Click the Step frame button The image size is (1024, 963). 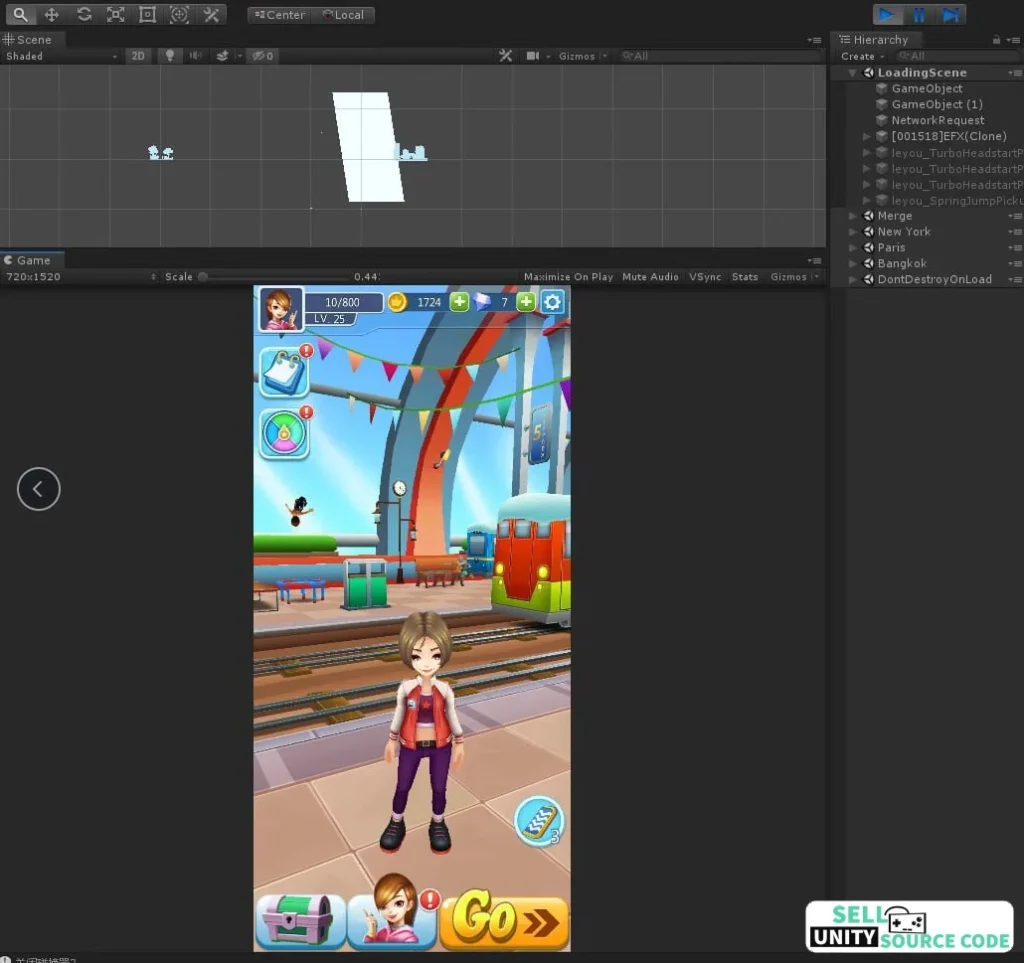pyautogui.click(x=951, y=15)
